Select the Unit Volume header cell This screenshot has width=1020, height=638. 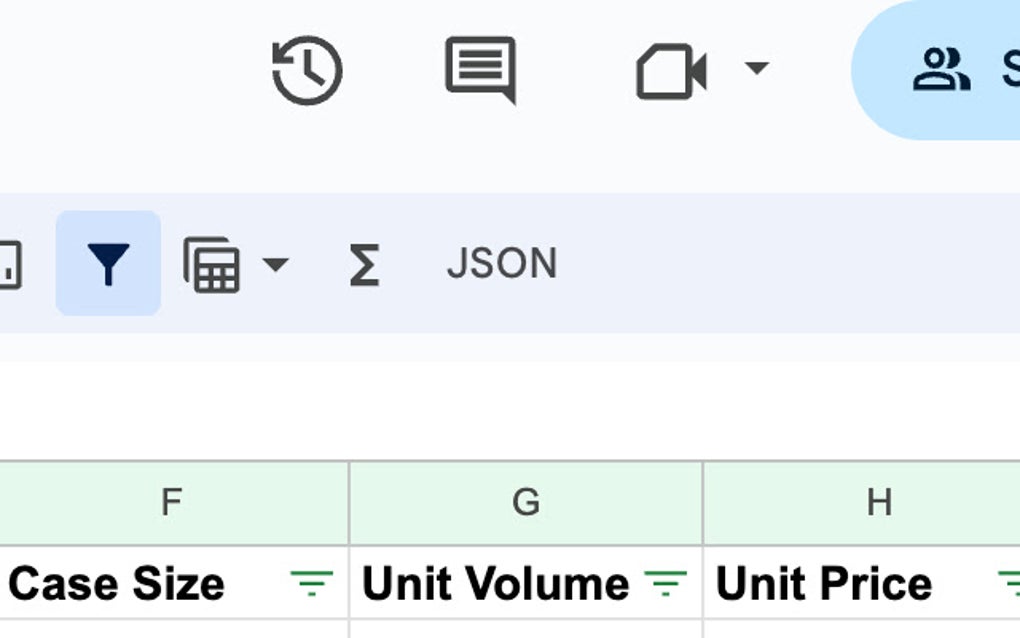(495, 583)
